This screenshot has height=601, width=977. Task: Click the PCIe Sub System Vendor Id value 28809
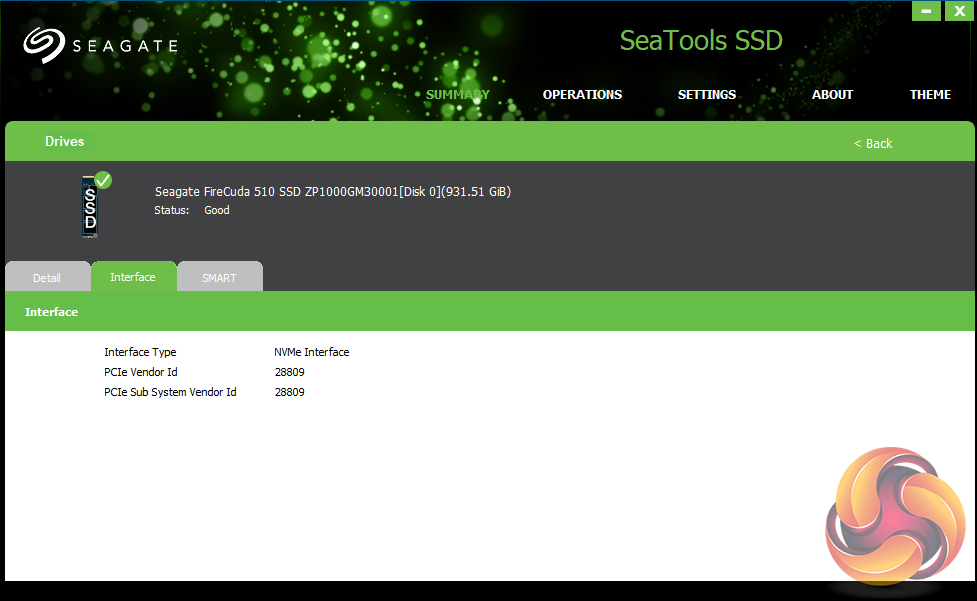290,392
